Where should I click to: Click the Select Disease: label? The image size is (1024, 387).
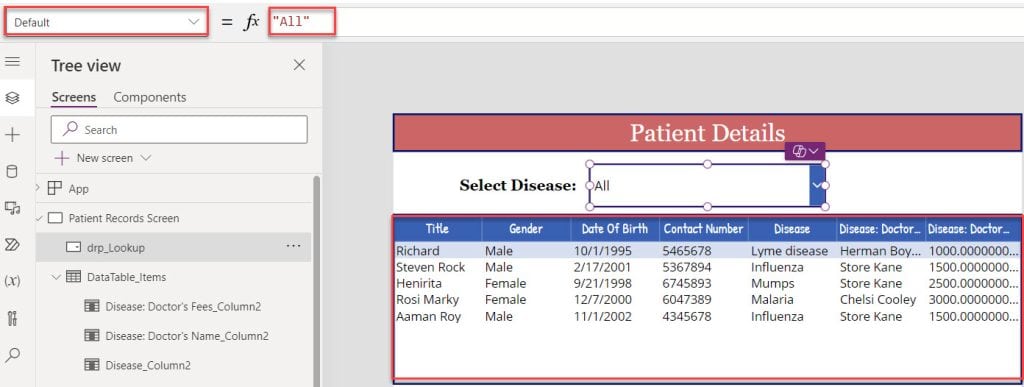tap(517, 185)
